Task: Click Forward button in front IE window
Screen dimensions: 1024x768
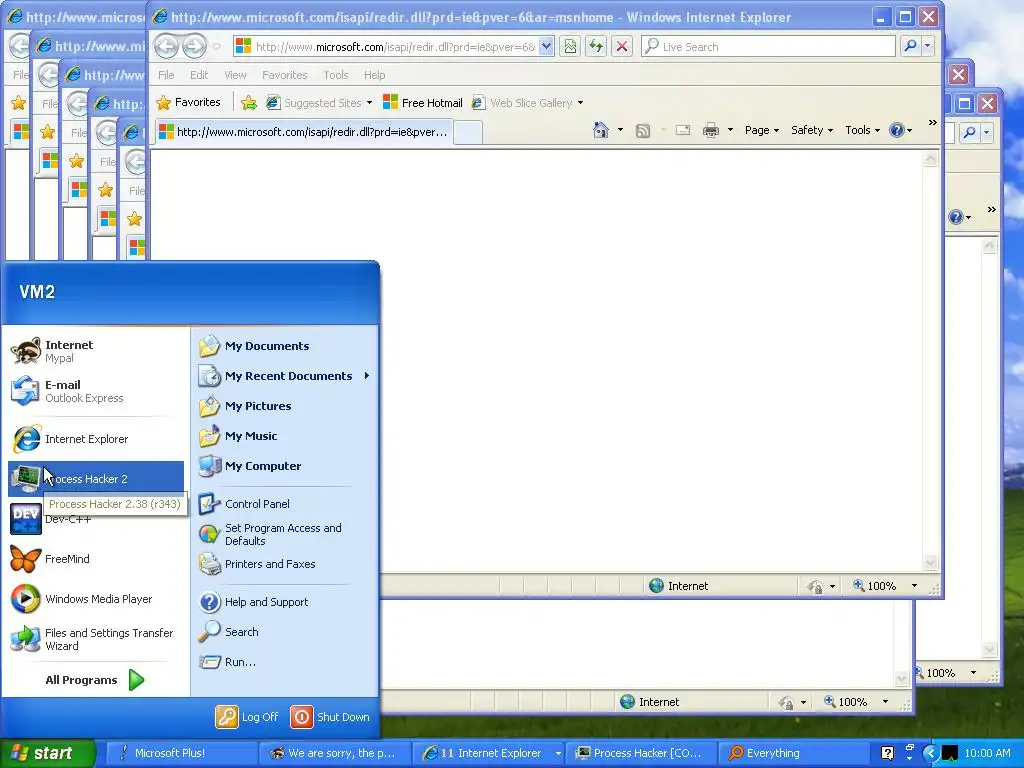Action: pos(194,46)
